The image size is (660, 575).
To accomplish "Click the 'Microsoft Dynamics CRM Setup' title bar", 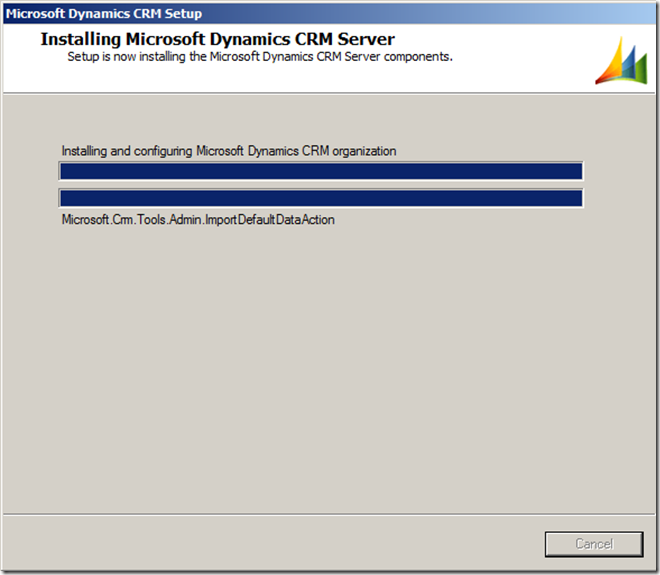I will [x=330, y=13].
